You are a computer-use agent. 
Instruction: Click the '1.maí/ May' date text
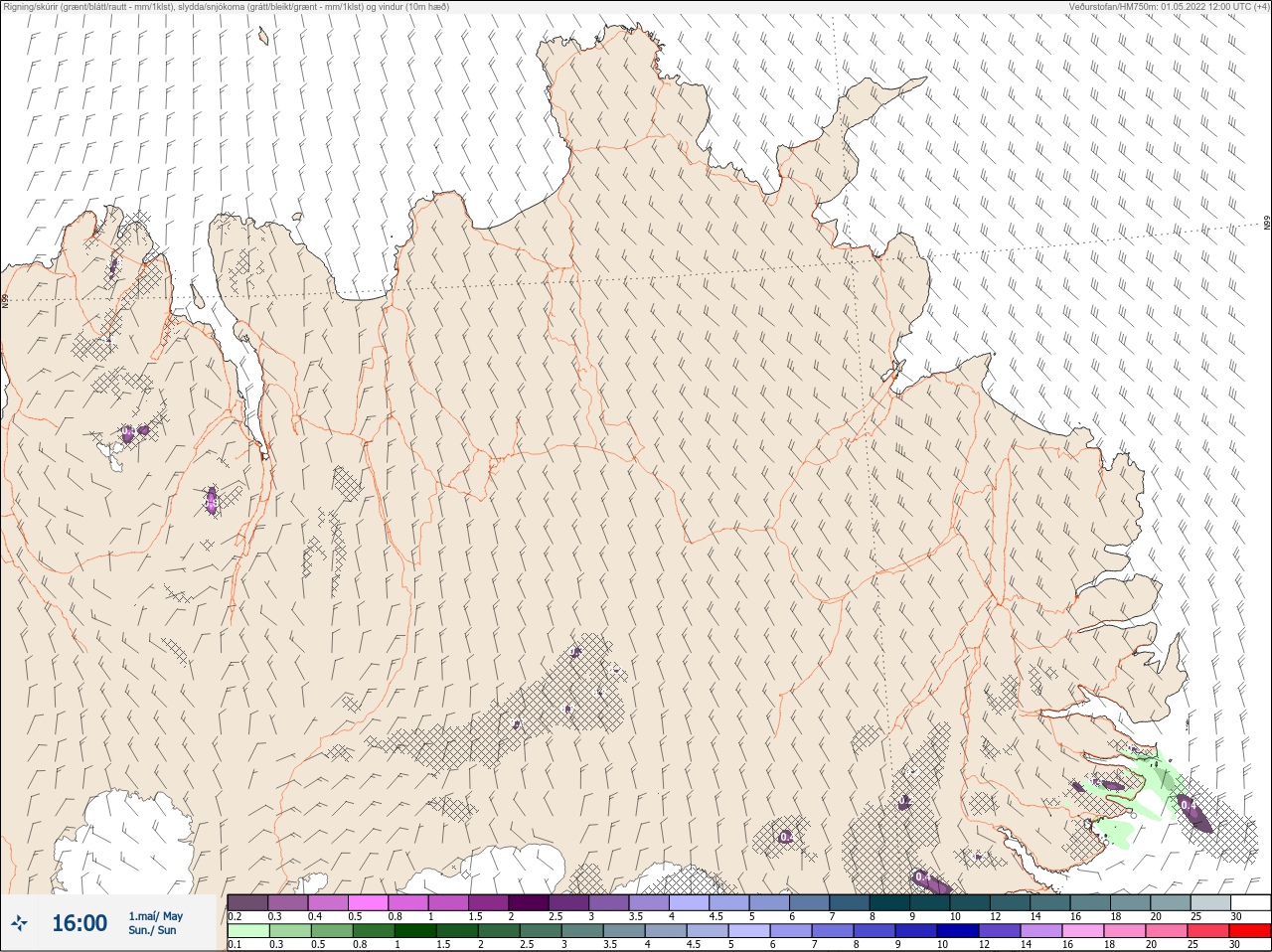click(x=155, y=916)
